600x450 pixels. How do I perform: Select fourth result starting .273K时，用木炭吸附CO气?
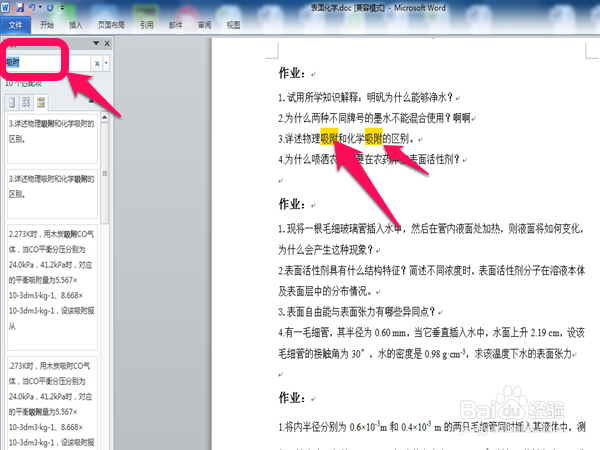[x=52, y=403]
